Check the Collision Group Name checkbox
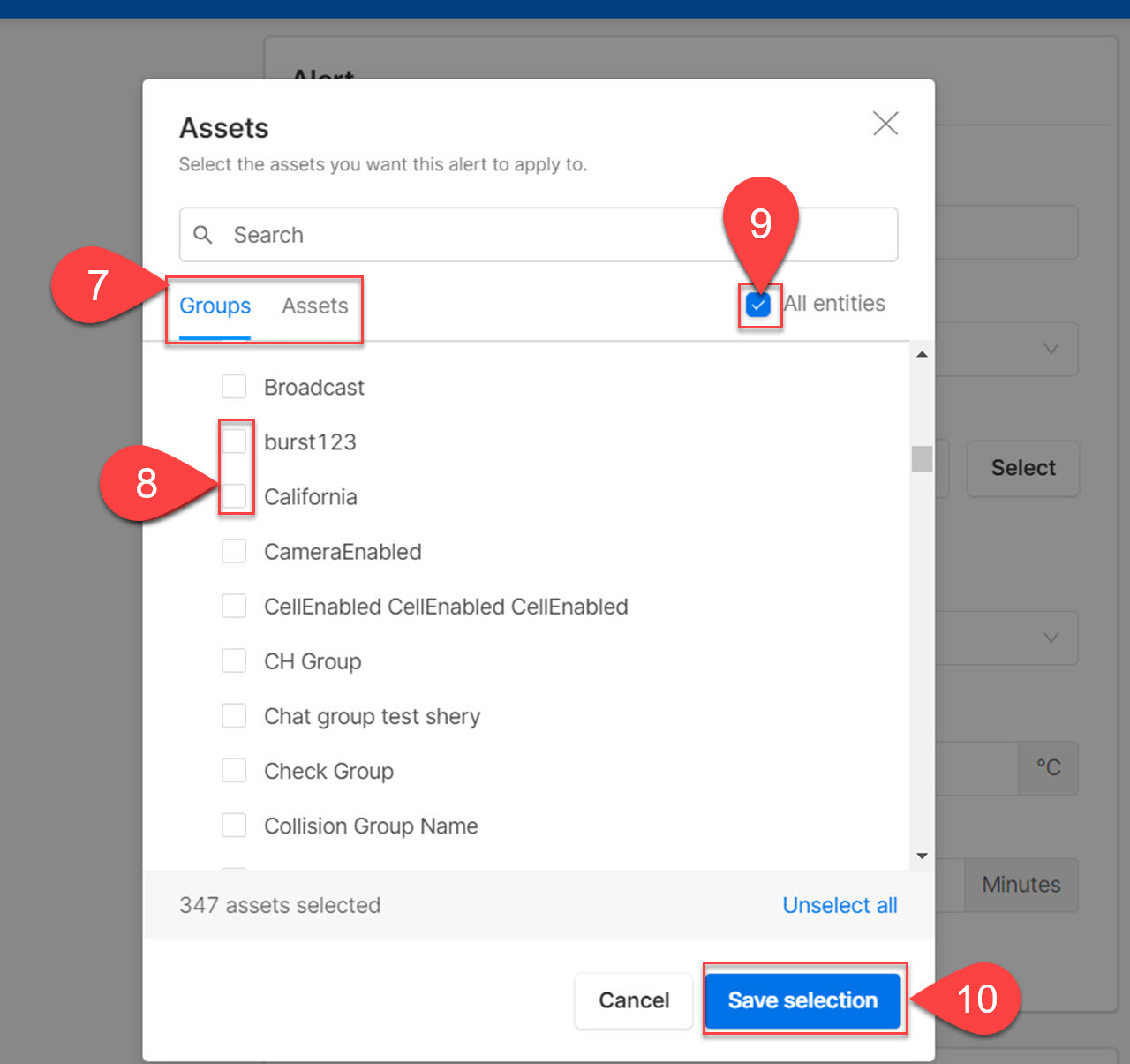 click(x=234, y=825)
